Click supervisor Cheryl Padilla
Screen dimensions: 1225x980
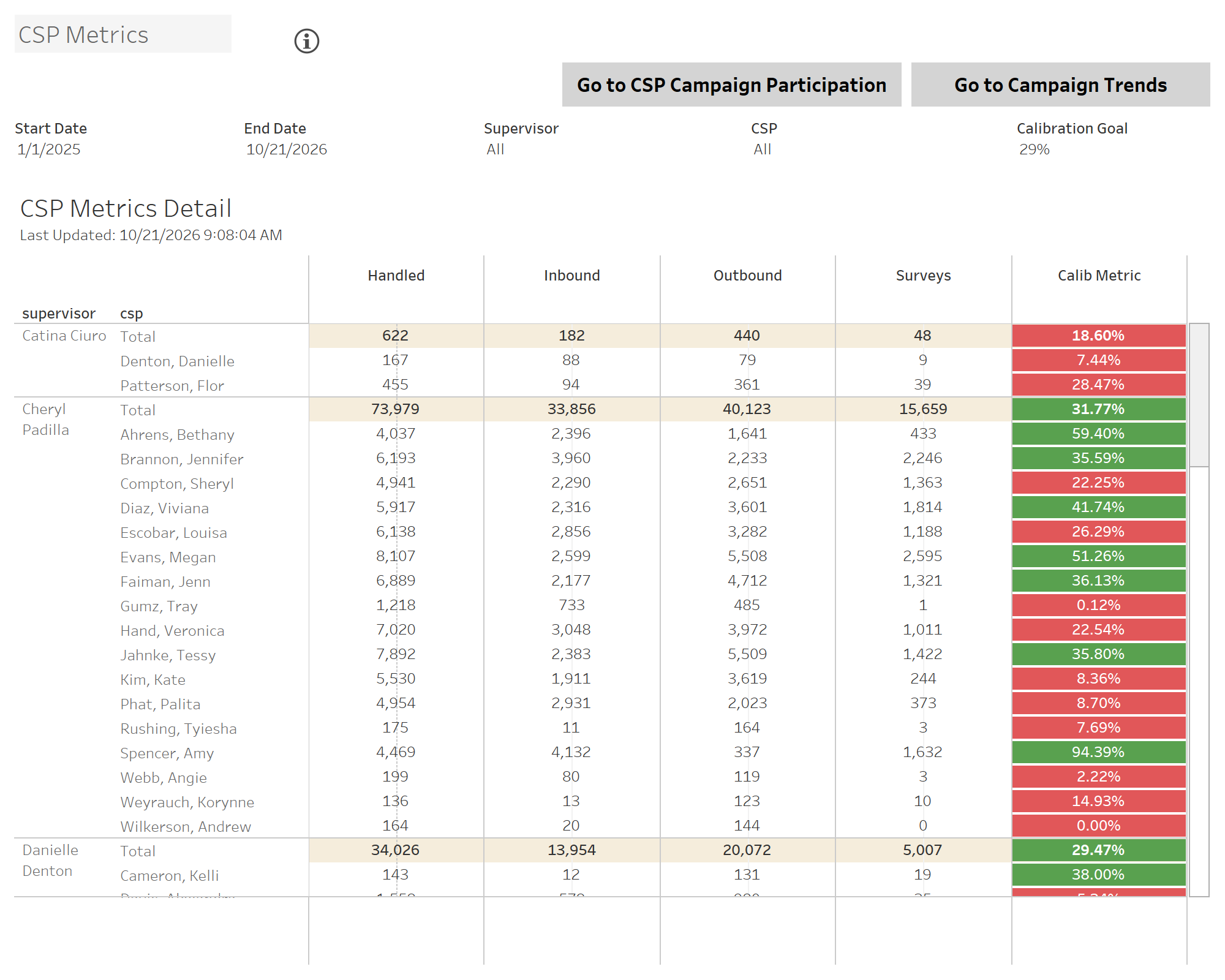click(x=45, y=420)
